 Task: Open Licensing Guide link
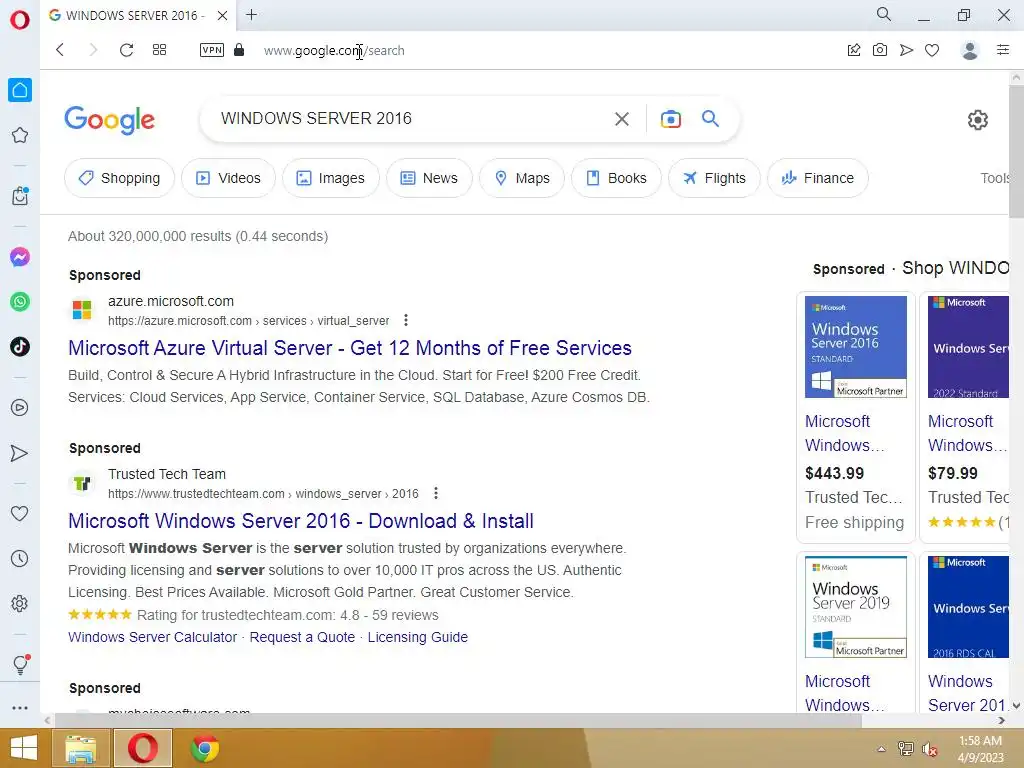pos(418,637)
